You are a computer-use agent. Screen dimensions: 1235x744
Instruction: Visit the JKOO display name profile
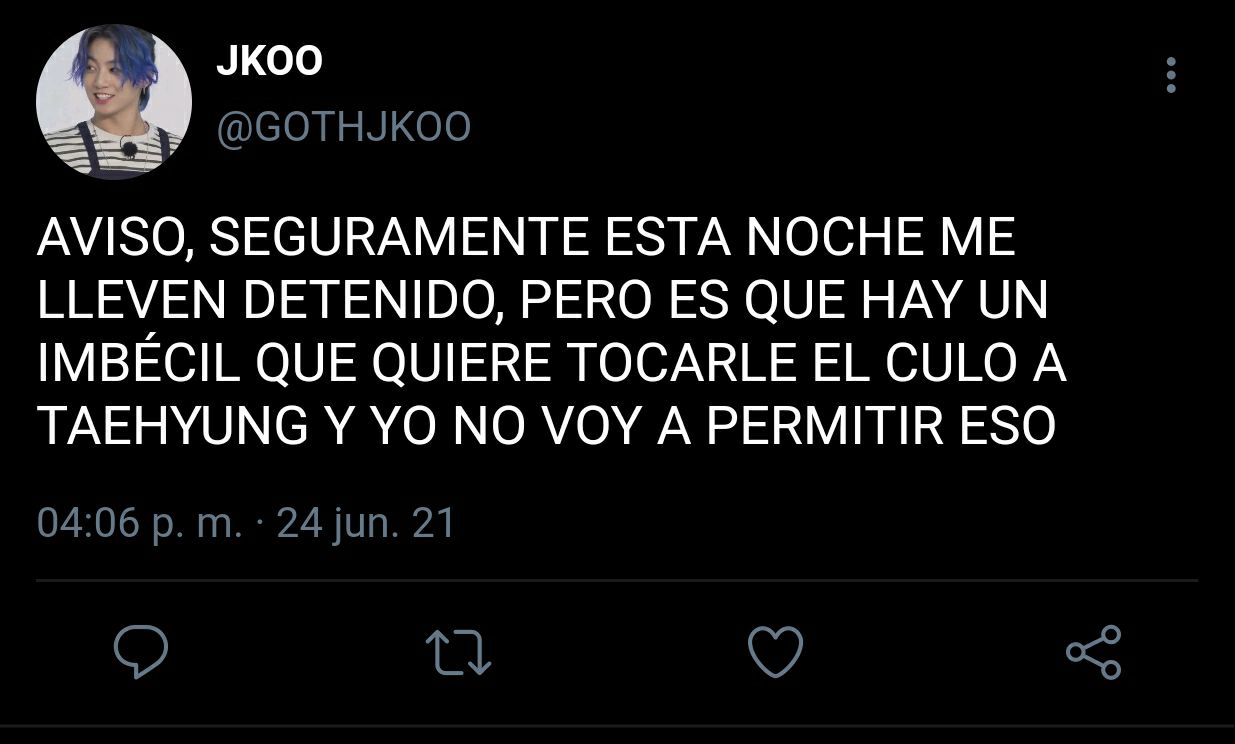pos(269,62)
